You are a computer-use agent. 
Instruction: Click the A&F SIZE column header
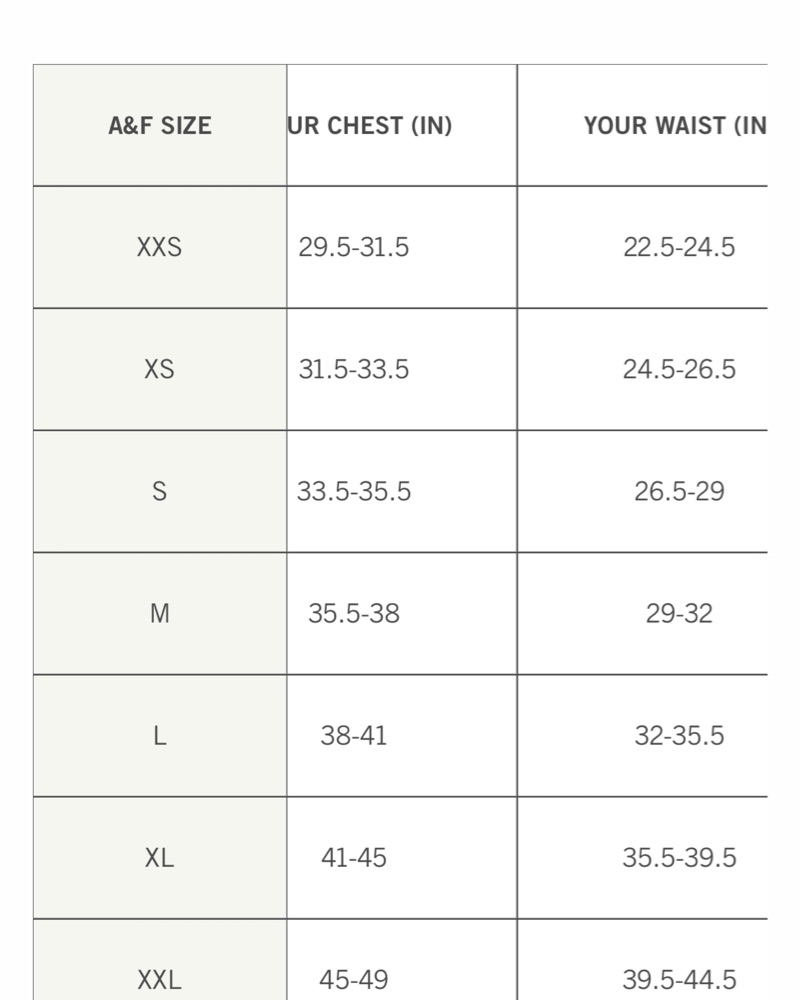[x=160, y=126]
